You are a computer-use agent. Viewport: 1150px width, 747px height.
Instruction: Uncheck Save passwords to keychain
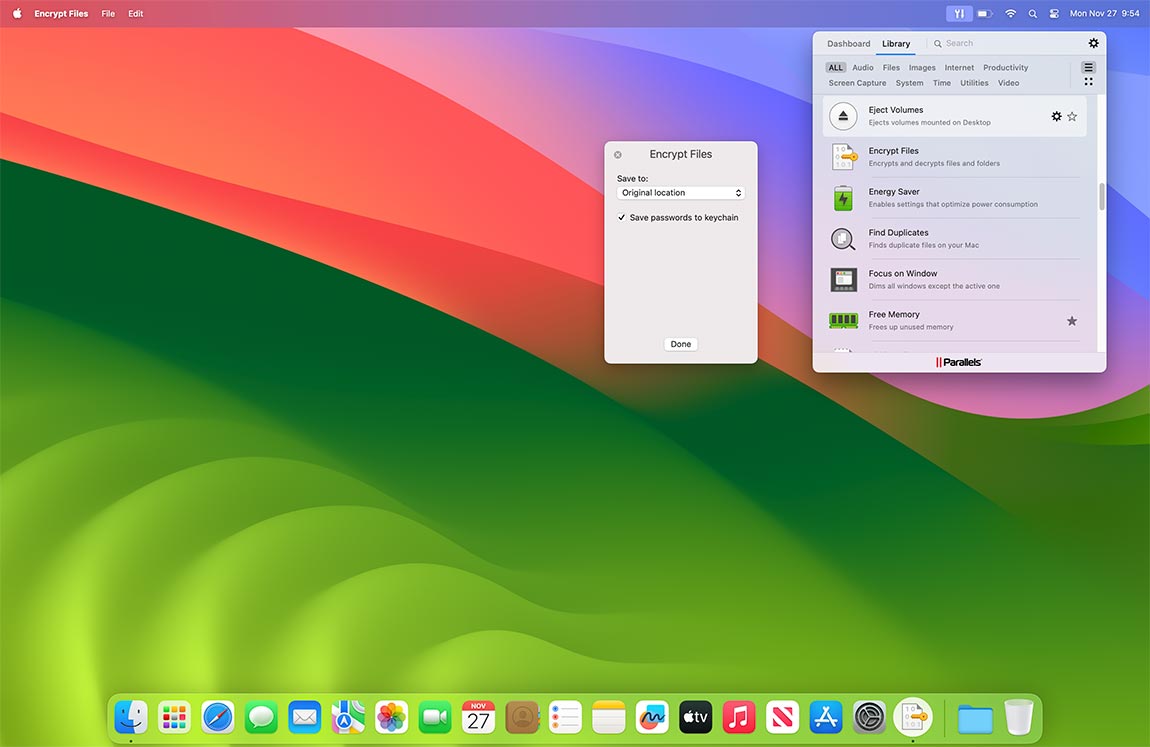pos(621,217)
